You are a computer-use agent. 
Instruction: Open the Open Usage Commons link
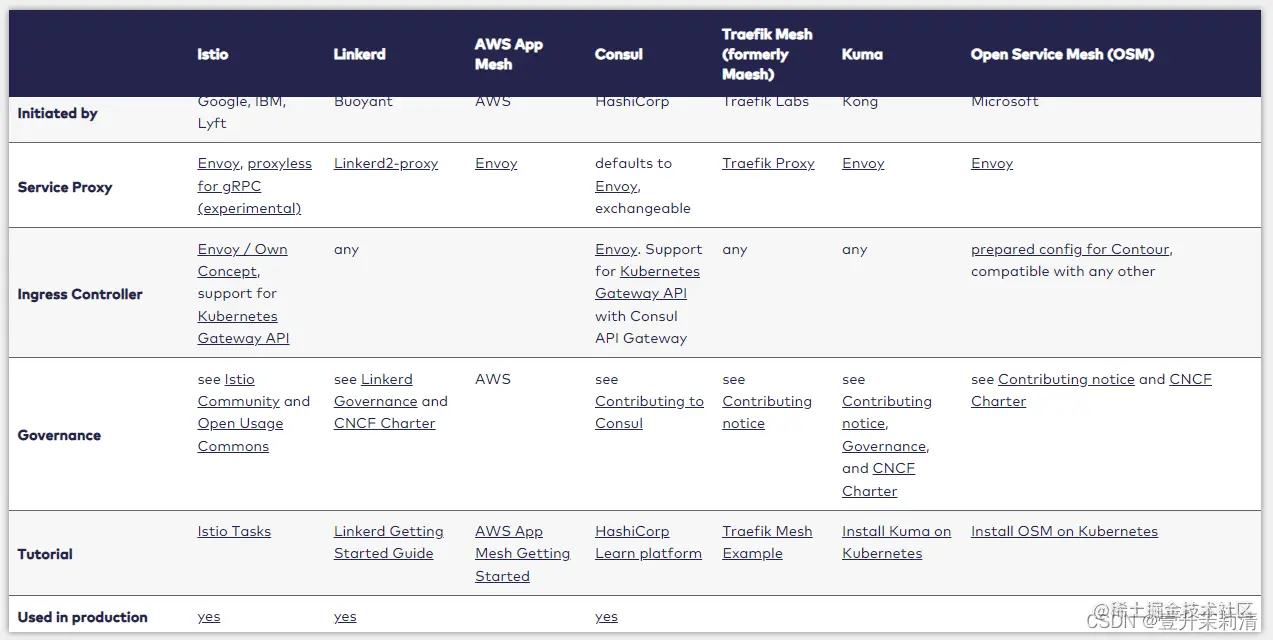point(240,435)
